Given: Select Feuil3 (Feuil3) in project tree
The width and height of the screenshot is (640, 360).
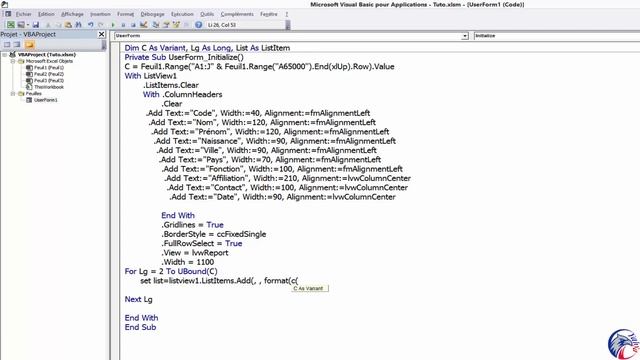Looking at the screenshot, I should pos(49,80).
